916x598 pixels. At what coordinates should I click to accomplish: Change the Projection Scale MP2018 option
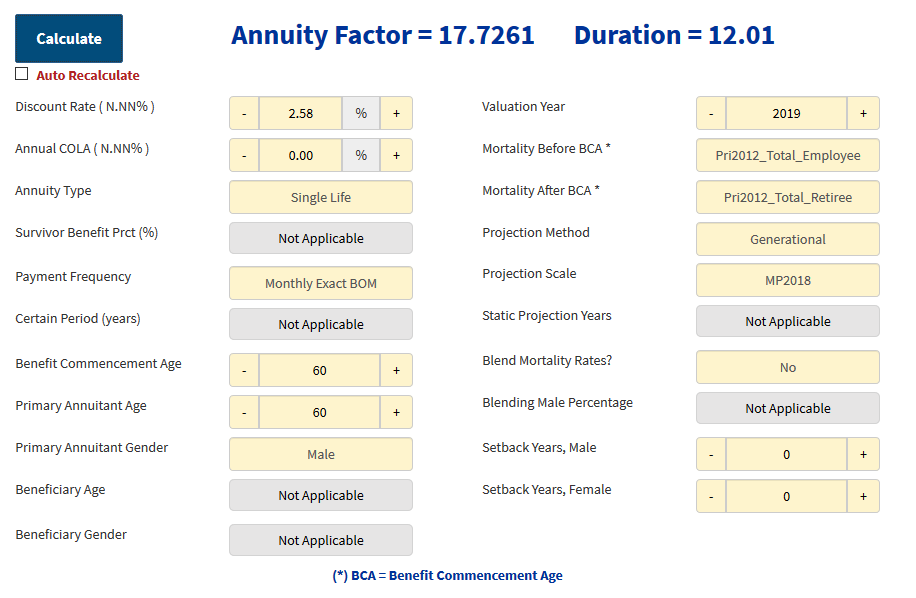coord(787,280)
